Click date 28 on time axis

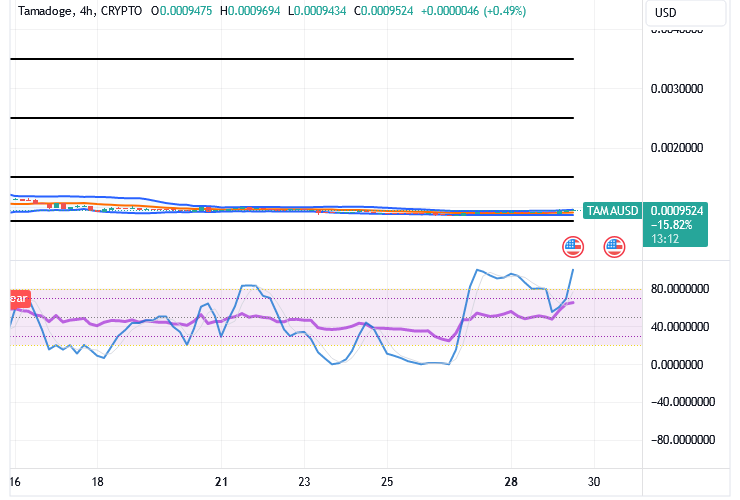pos(511,482)
